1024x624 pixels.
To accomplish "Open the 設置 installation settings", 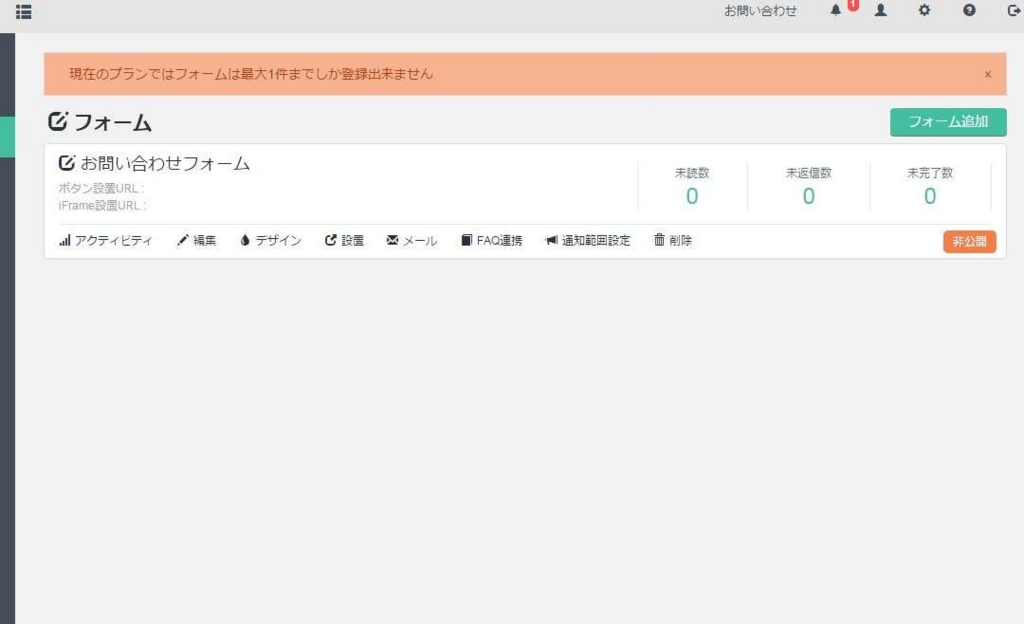I will (344, 240).
